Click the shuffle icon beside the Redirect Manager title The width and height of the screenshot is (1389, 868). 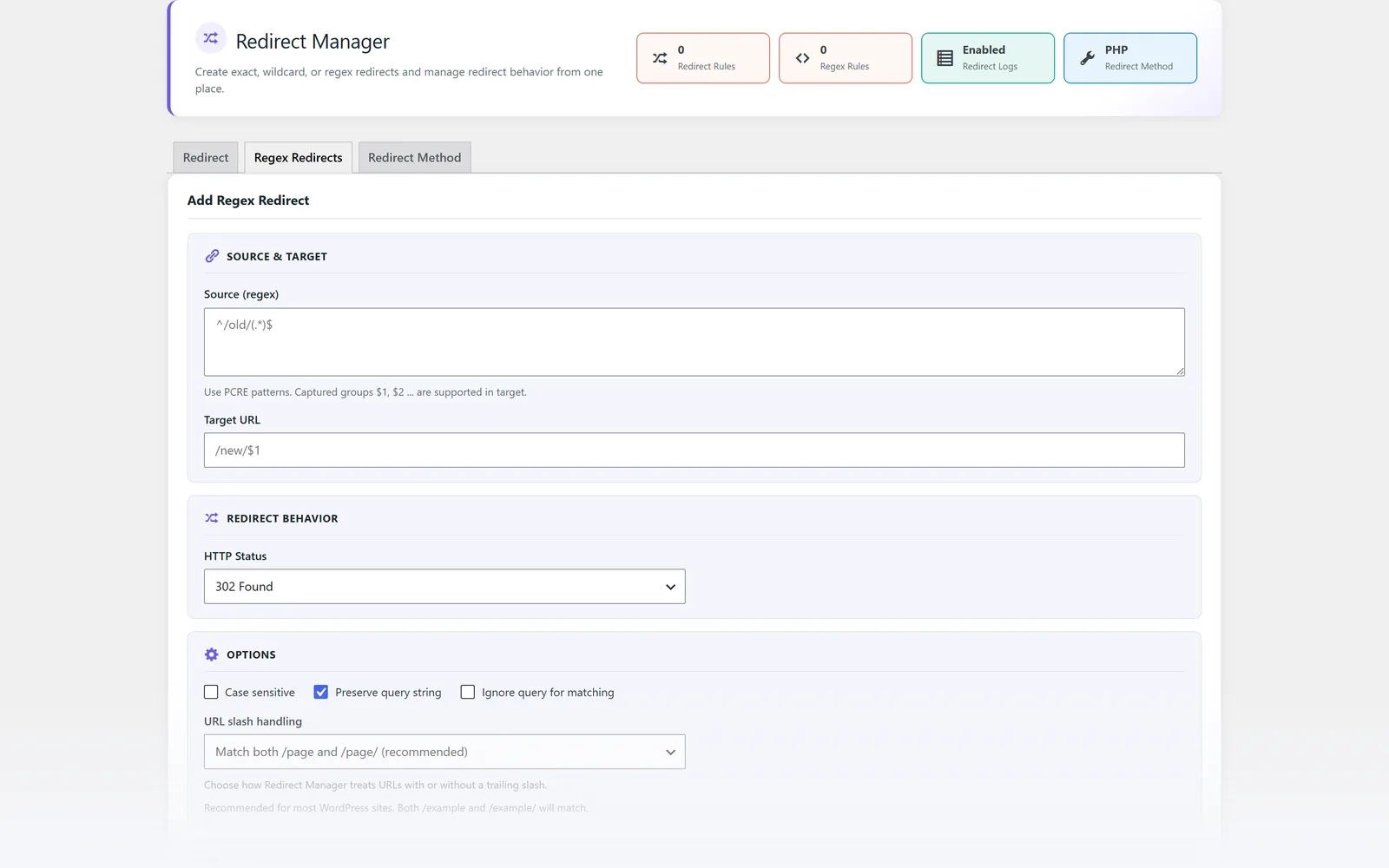tap(211, 38)
